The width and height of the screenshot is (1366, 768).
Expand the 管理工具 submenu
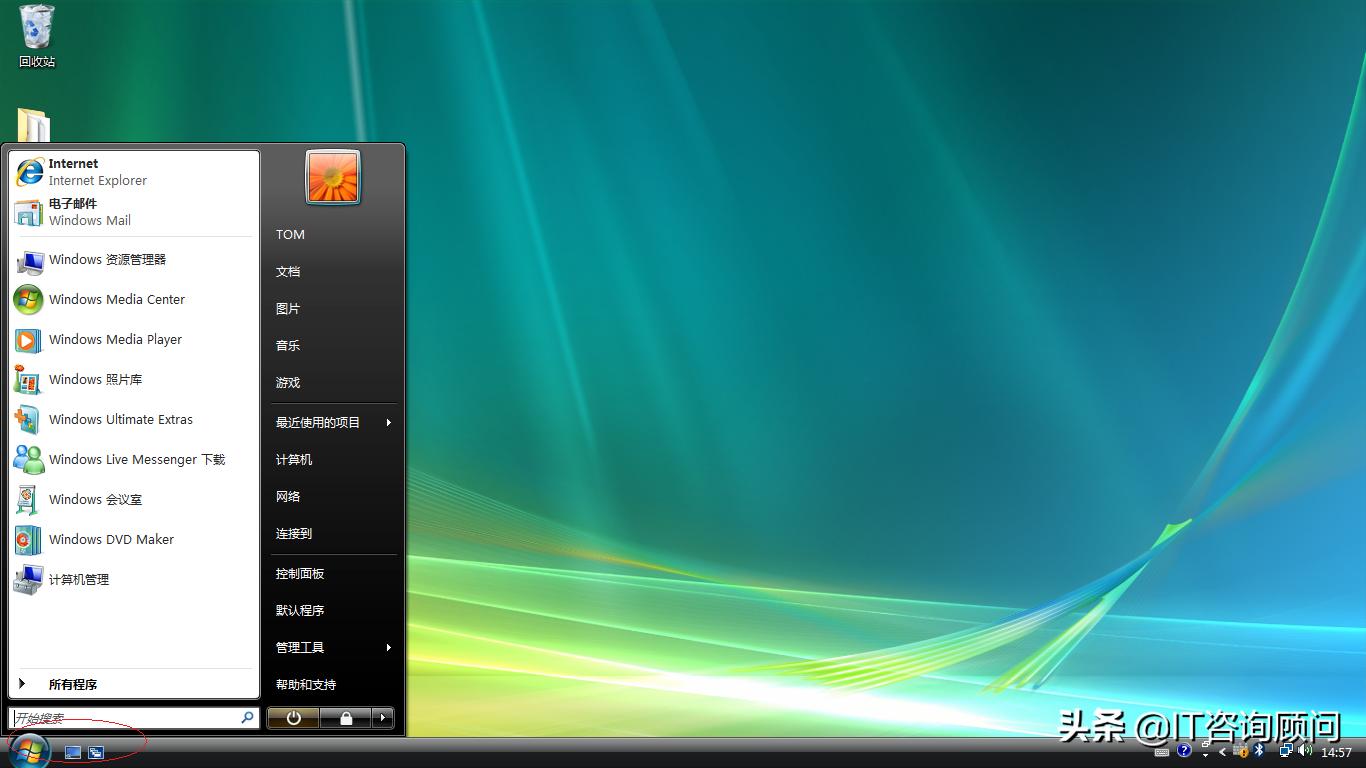coord(299,647)
